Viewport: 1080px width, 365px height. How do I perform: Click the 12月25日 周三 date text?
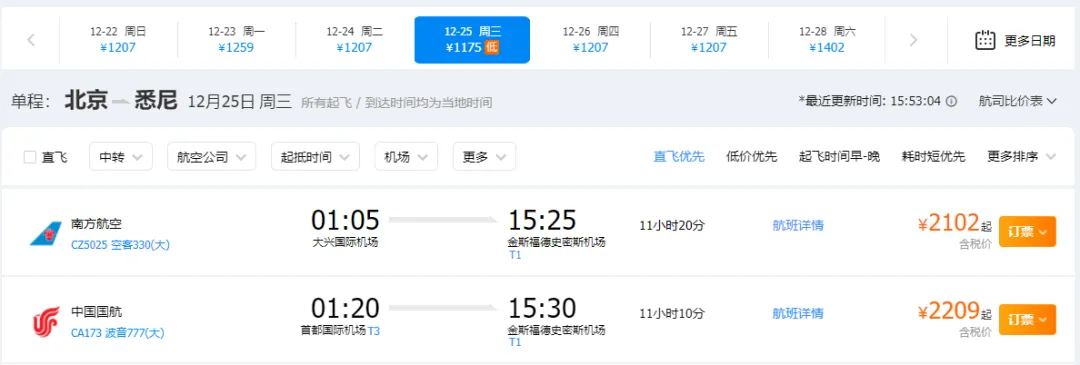pyautogui.click(x=240, y=102)
